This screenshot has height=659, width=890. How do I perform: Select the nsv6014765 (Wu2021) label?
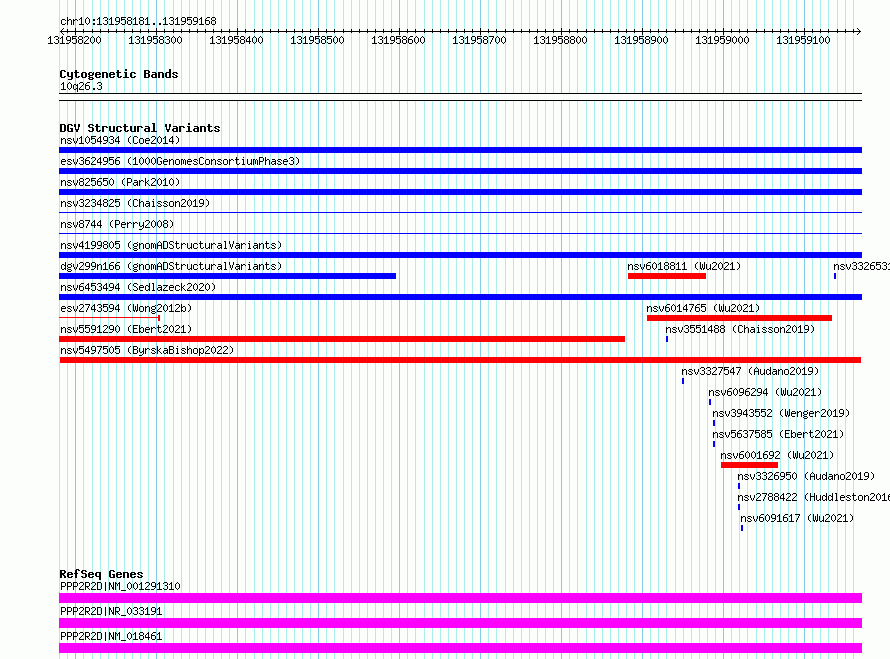pos(703,308)
